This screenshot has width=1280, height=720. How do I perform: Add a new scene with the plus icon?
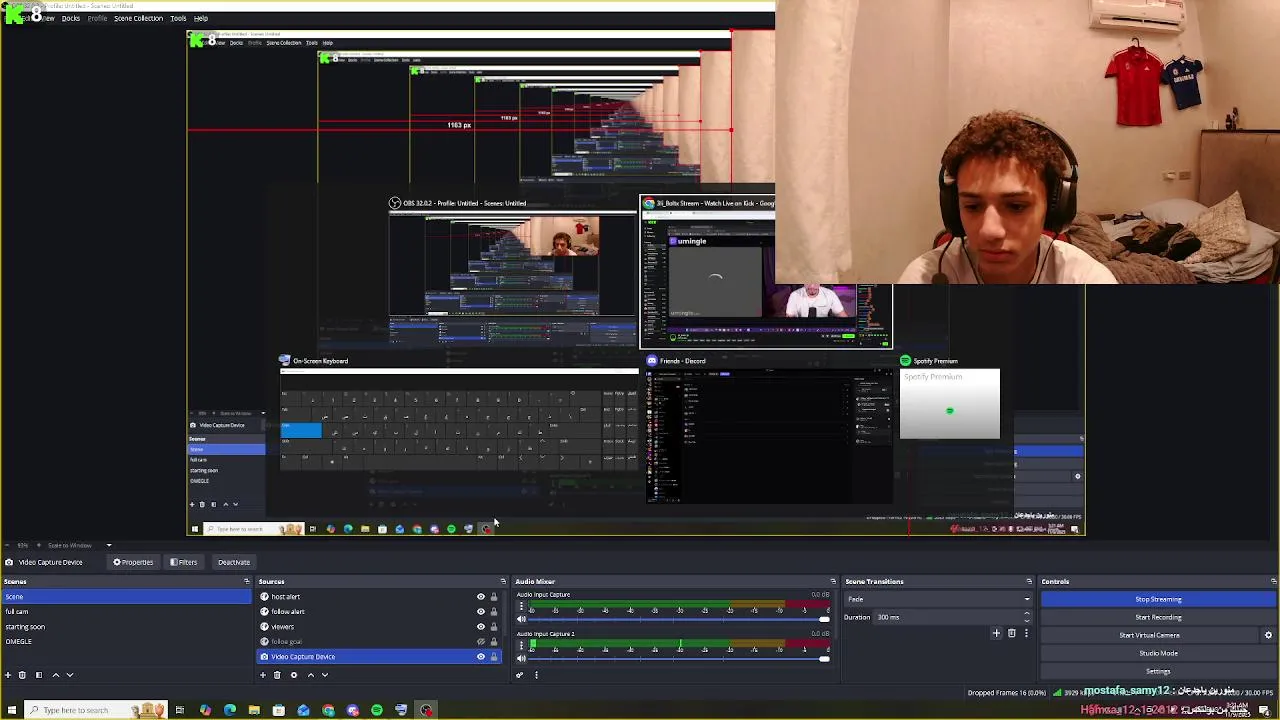tap(8, 675)
